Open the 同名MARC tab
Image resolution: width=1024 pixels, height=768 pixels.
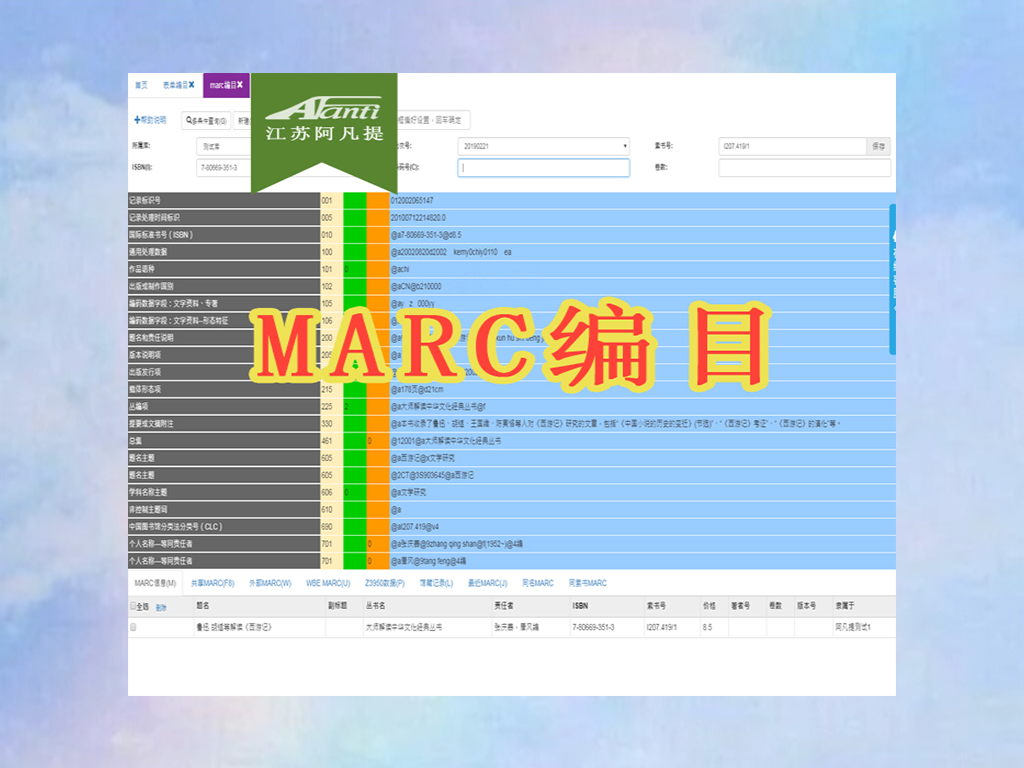pos(537,583)
